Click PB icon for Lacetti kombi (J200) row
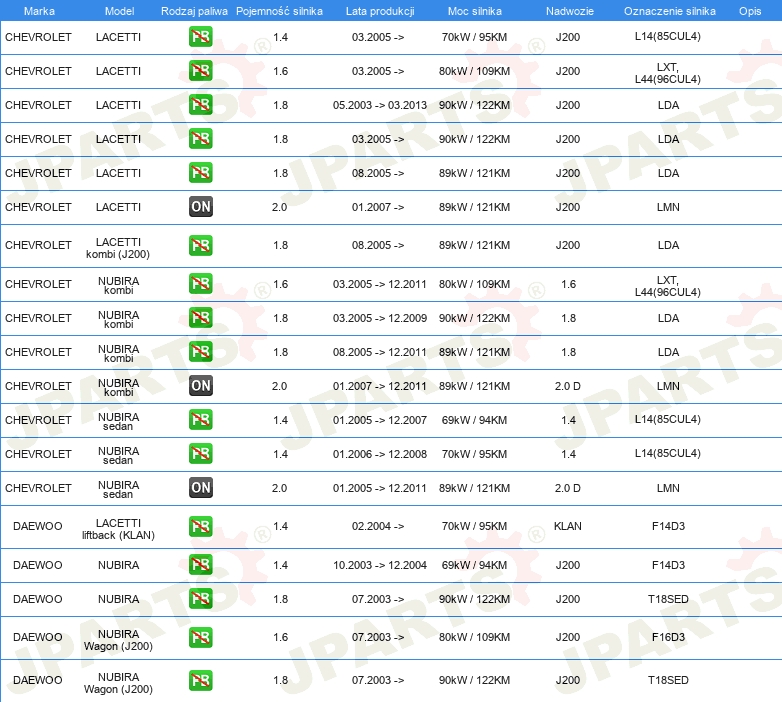The height and width of the screenshot is (702, 782). tap(200, 245)
